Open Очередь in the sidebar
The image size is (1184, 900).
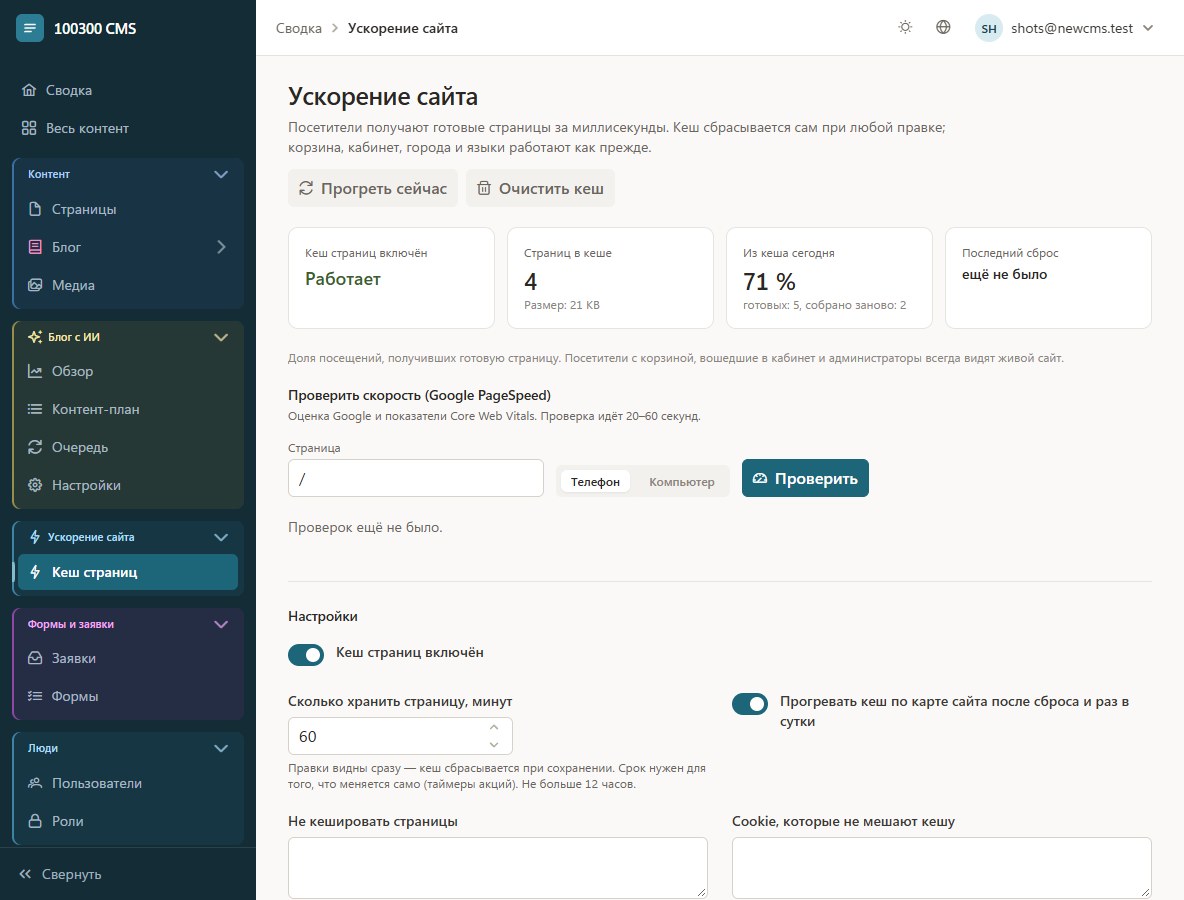(128, 447)
